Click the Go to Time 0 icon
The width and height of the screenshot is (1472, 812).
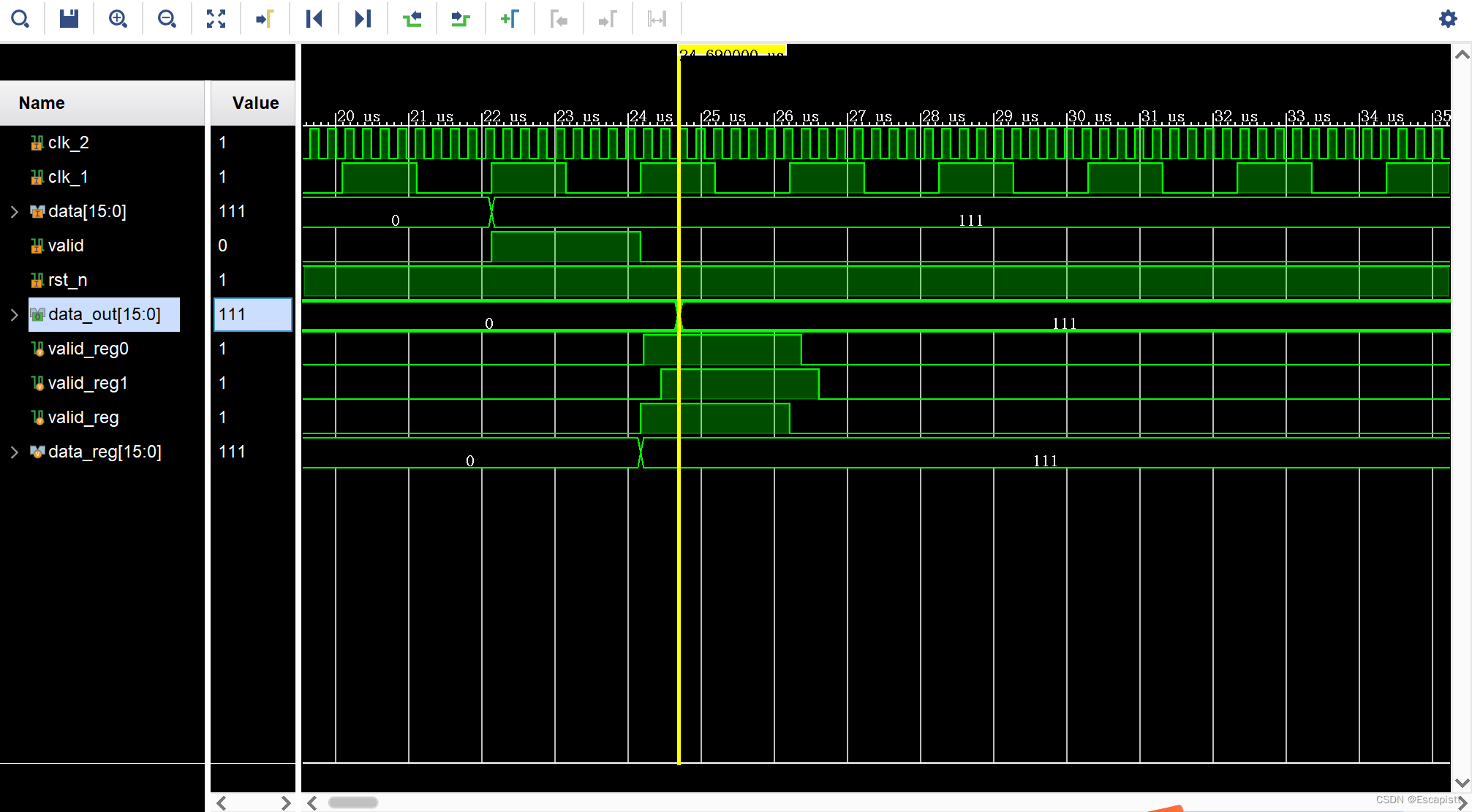pos(314,19)
